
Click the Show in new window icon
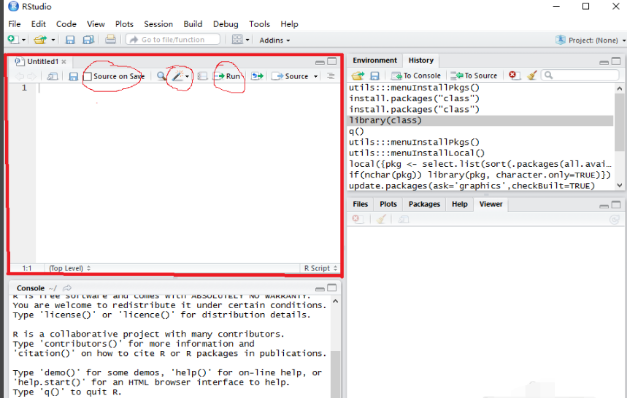[x=52, y=76]
